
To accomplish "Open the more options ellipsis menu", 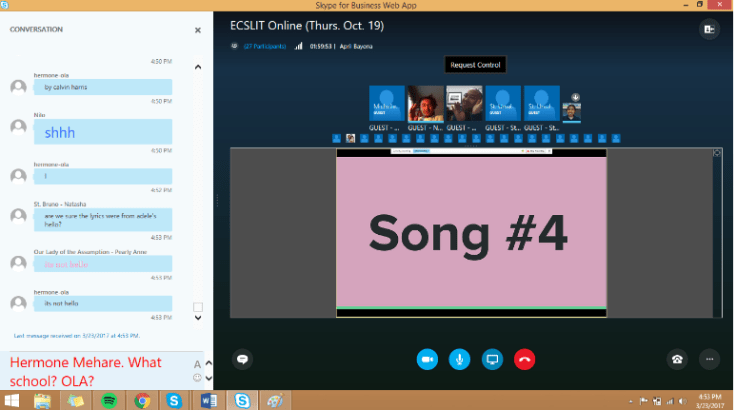I will pos(709,359).
